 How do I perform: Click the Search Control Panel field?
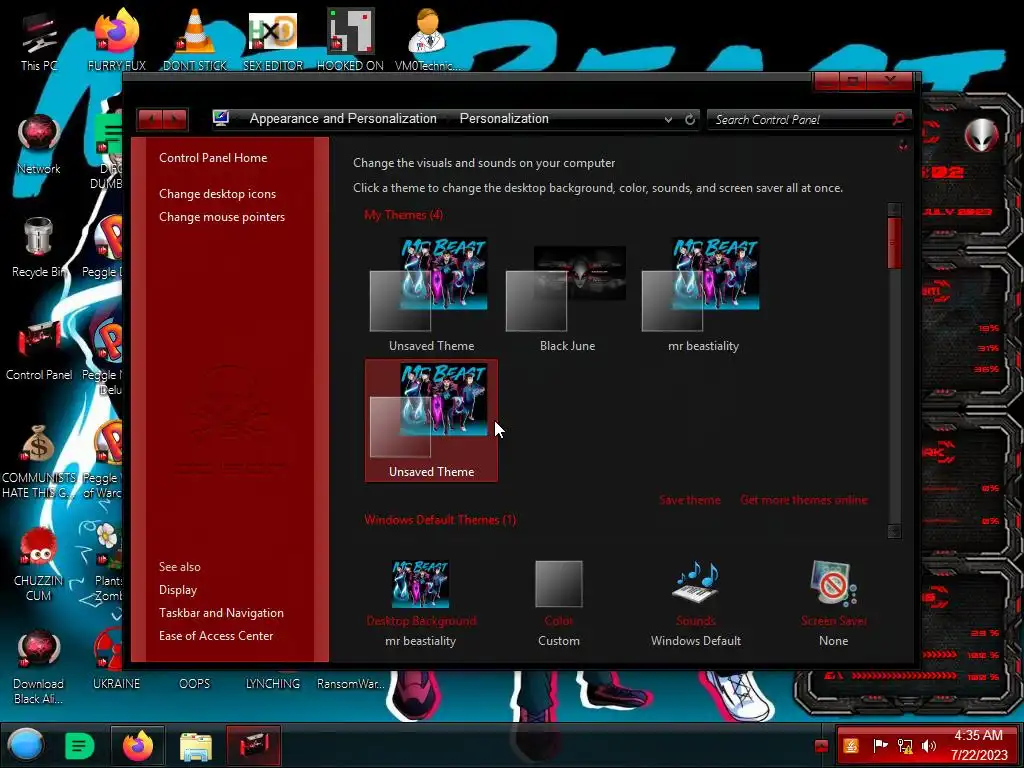tap(800, 120)
